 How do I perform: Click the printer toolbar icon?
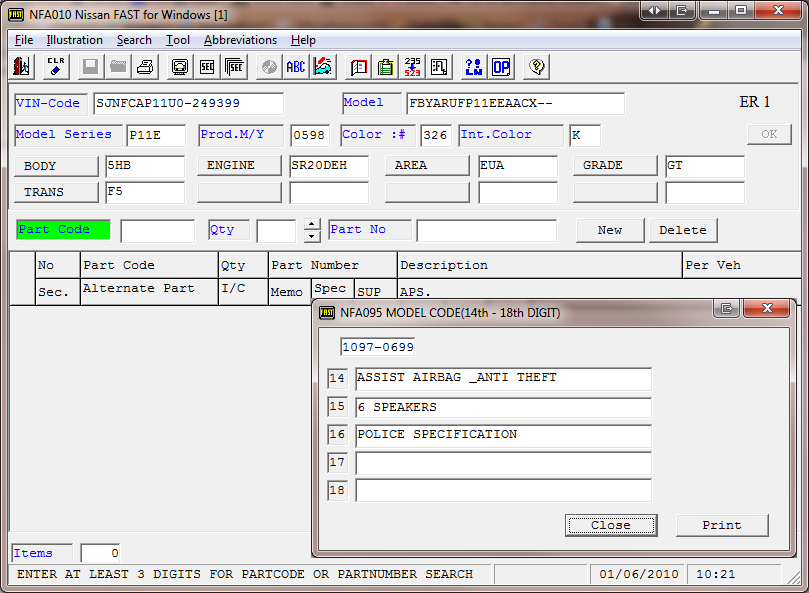[146, 67]
